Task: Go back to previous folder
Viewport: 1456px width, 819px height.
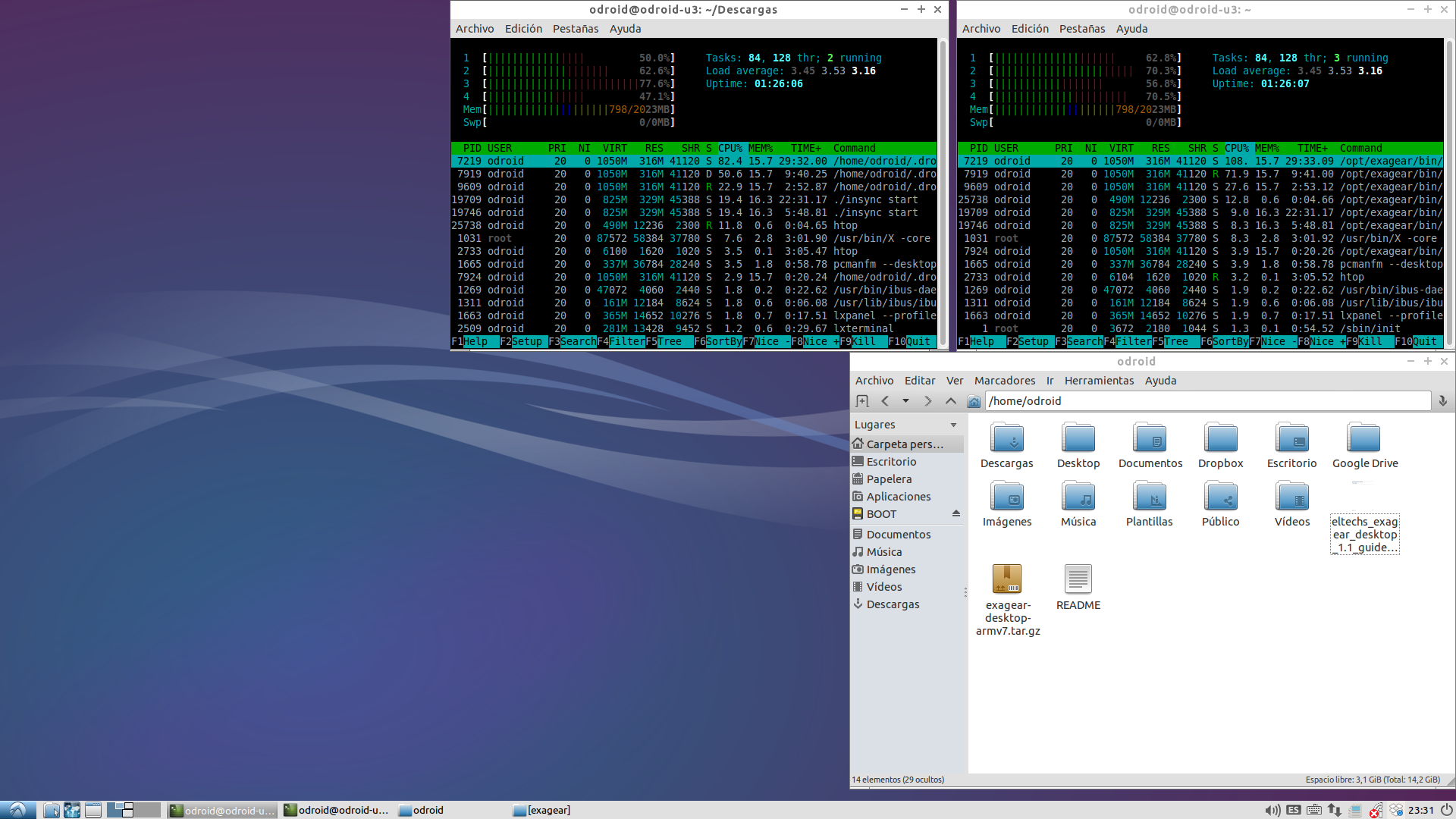Action: click(x=884, y=401)
